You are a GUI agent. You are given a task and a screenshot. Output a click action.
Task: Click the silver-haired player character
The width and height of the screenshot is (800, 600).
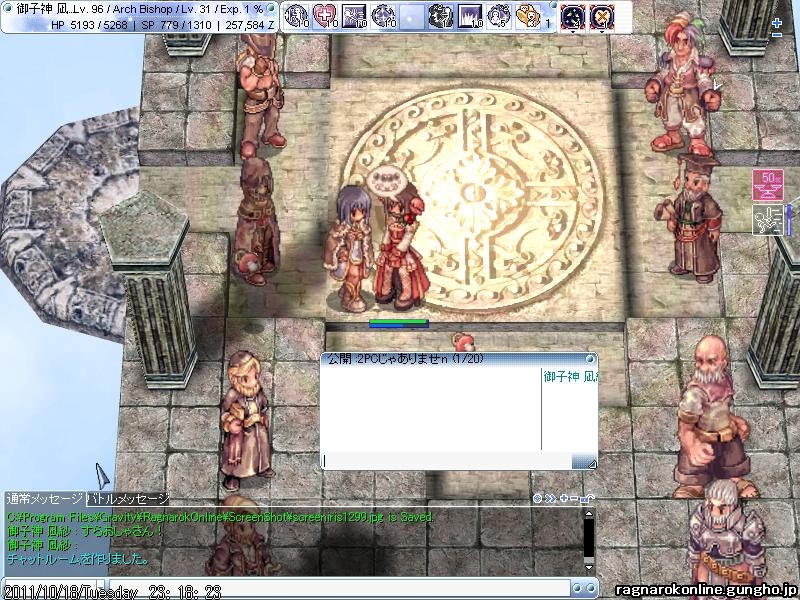[351, 249]
